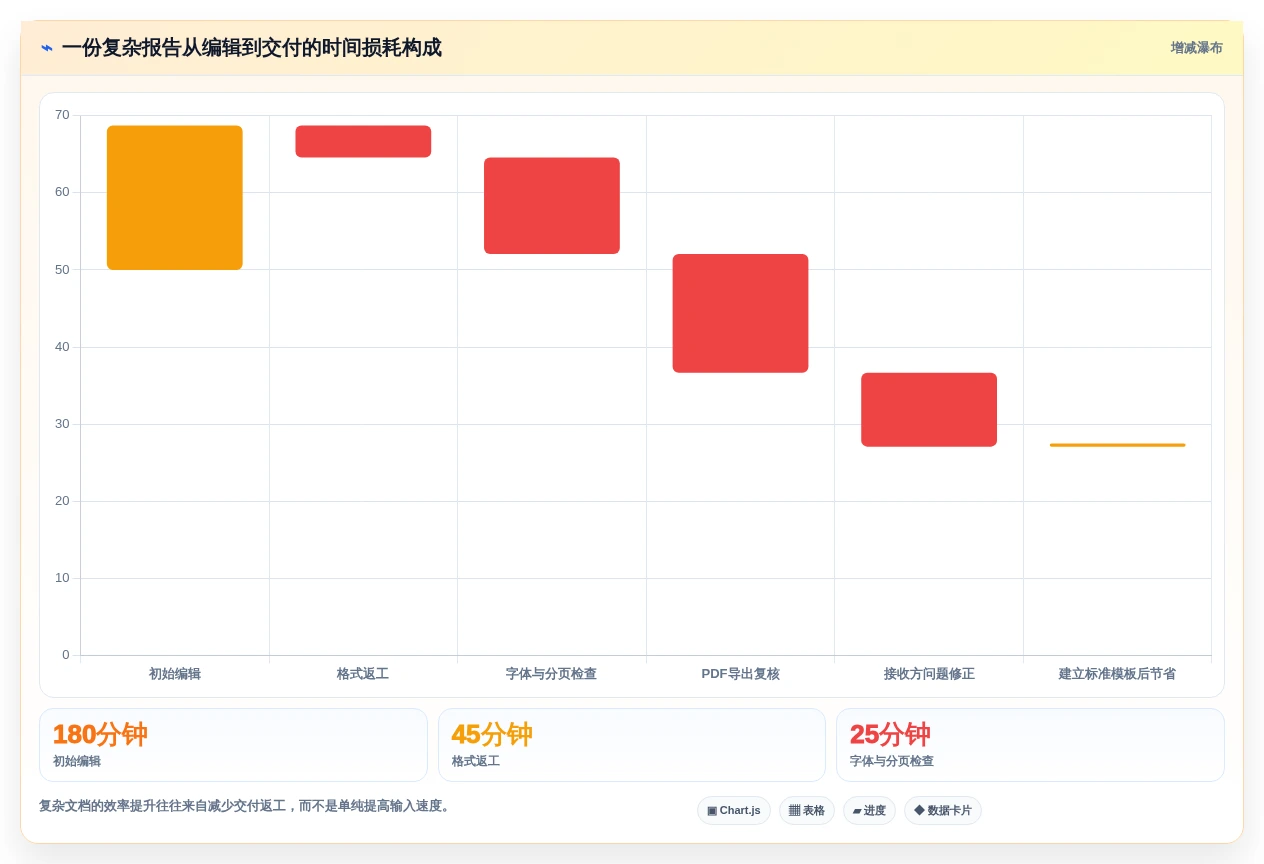
Task: Open the 45分钟 格式返工 data card
Action: (x=632, y=745)
